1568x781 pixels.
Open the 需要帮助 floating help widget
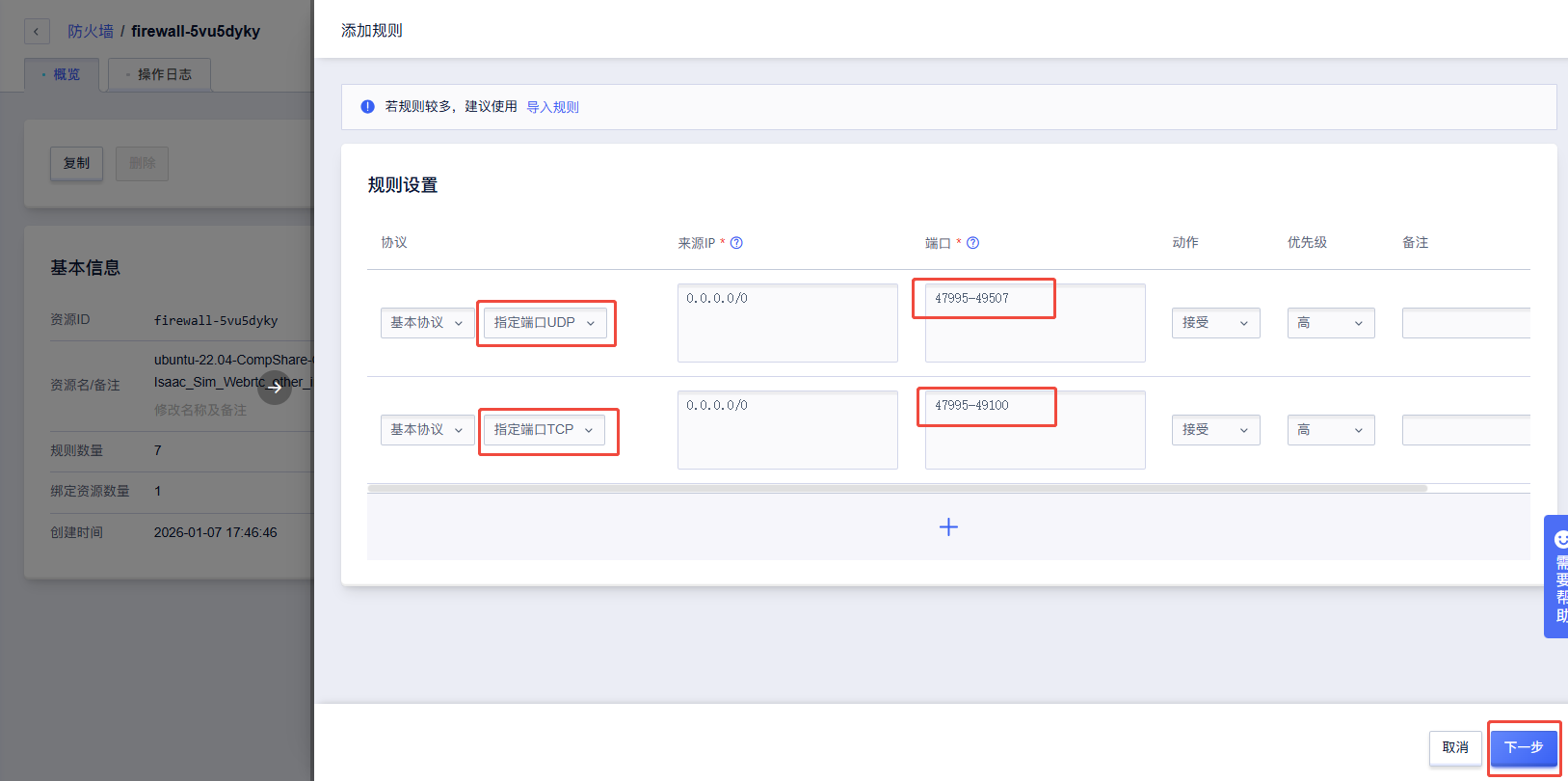click(x=1557, y=577)
